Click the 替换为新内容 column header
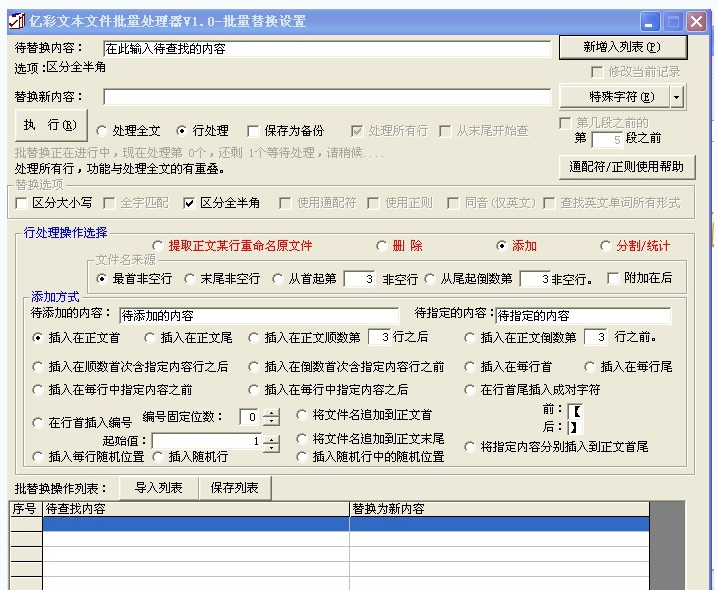Image resolution: width=717 pixels, height=613 pixels. 499,509
